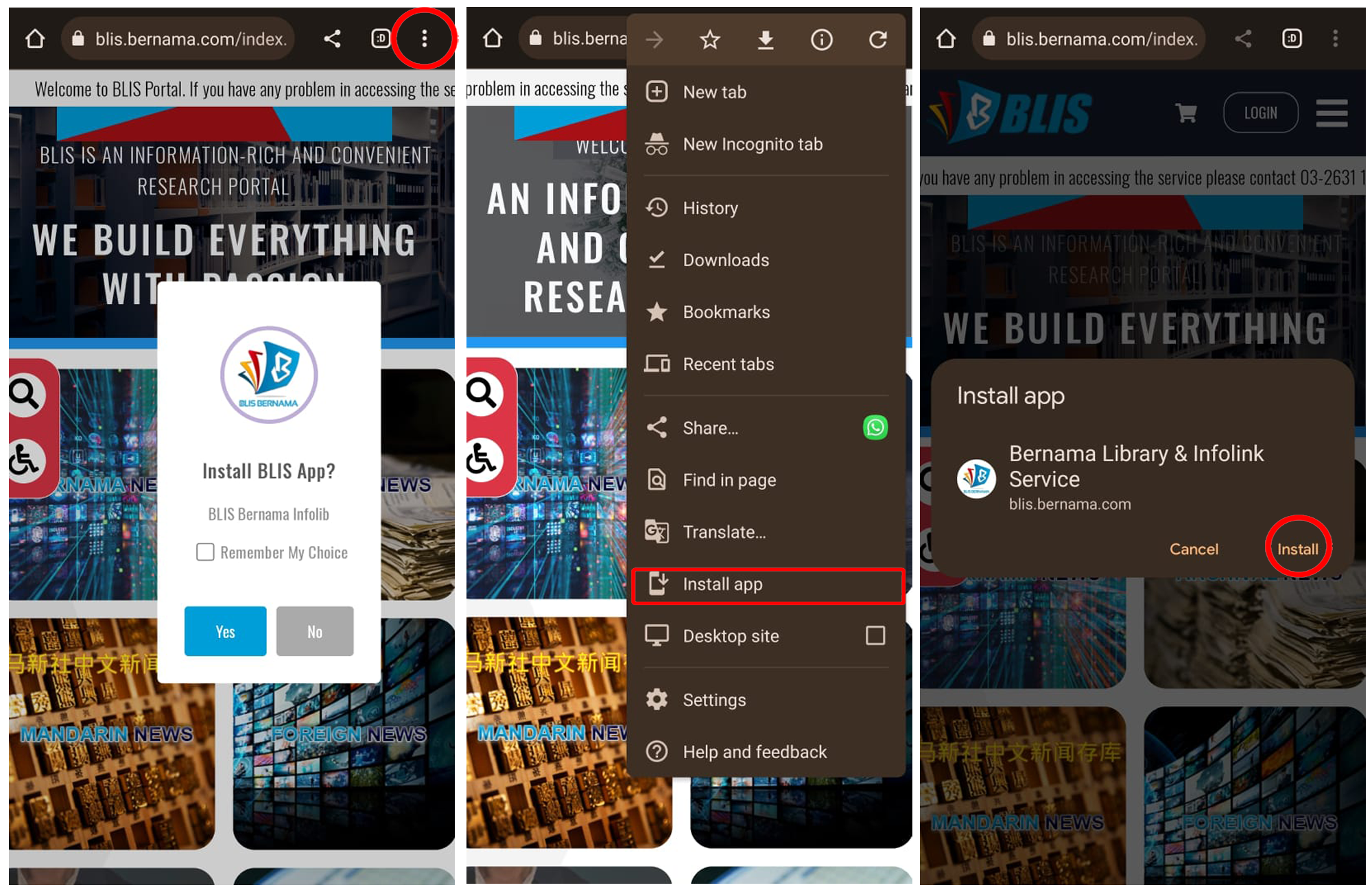Click the WhatsApp share shortcut icon
Image resolution: width=1372 pixels, height=892 pixels.
(x=875, y=427)
